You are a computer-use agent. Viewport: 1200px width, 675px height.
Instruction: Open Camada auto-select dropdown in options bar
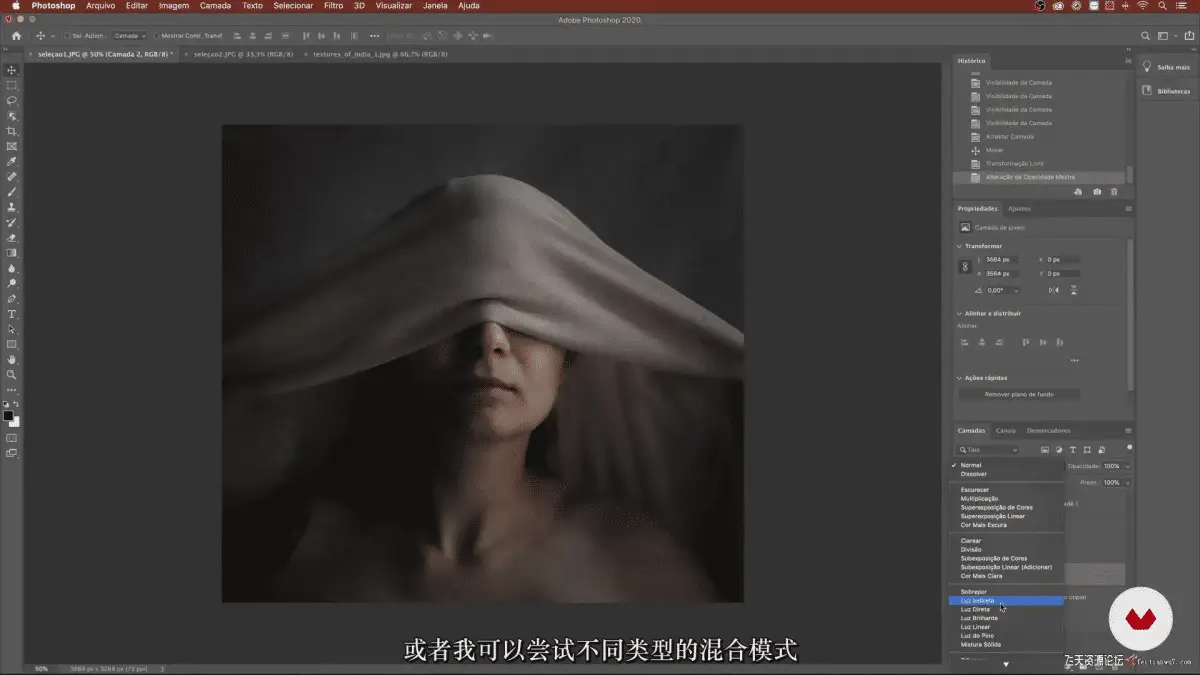click(129, 36)
